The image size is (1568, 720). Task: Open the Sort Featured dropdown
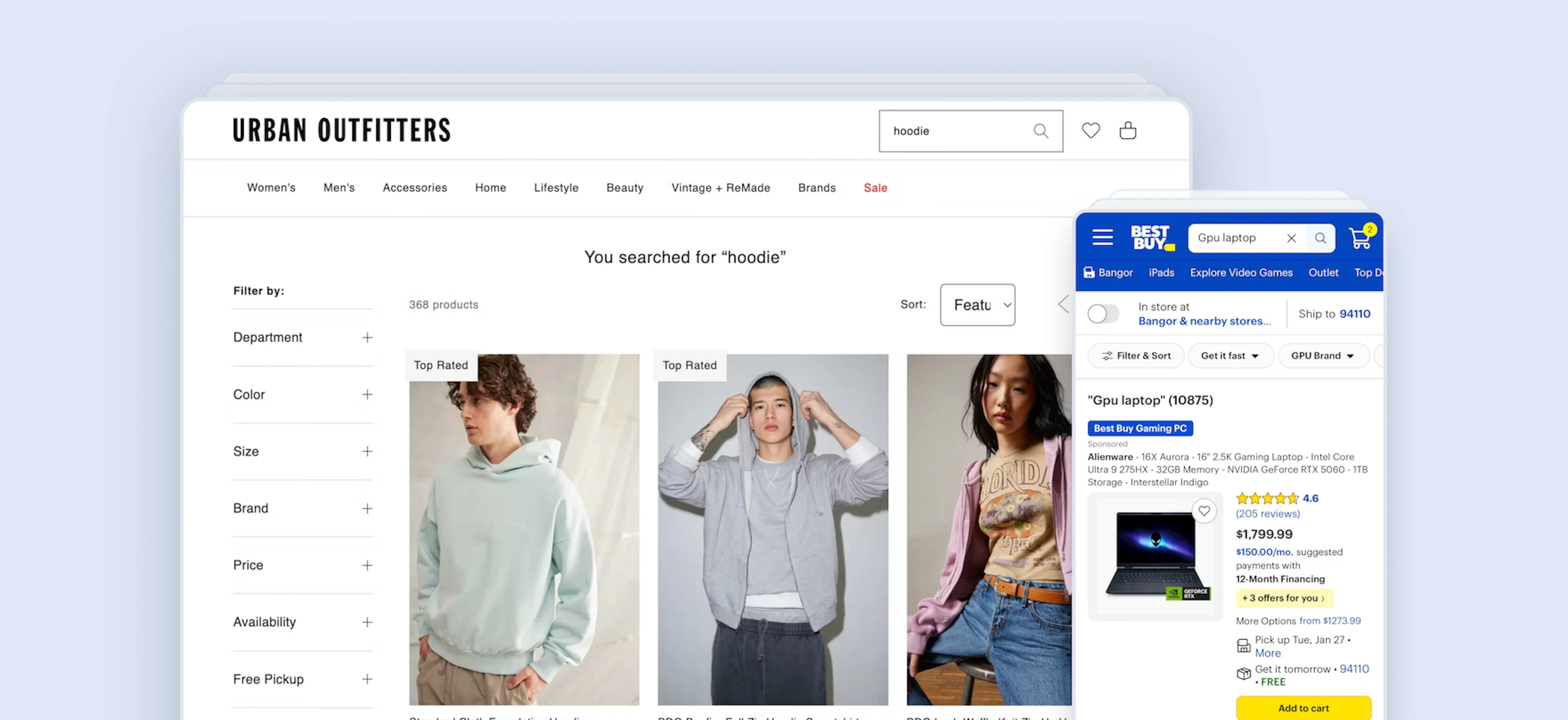coord(977,305)
